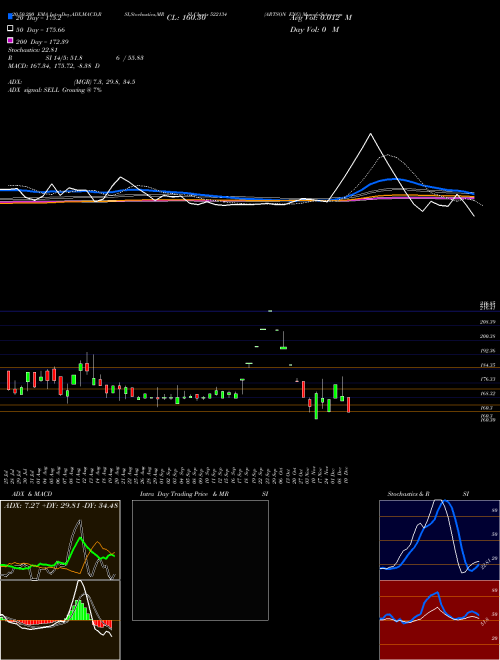Viewport: 500px width, 660px height.
Task: Open the red RSI chart panel
Action: pos(439,620)
